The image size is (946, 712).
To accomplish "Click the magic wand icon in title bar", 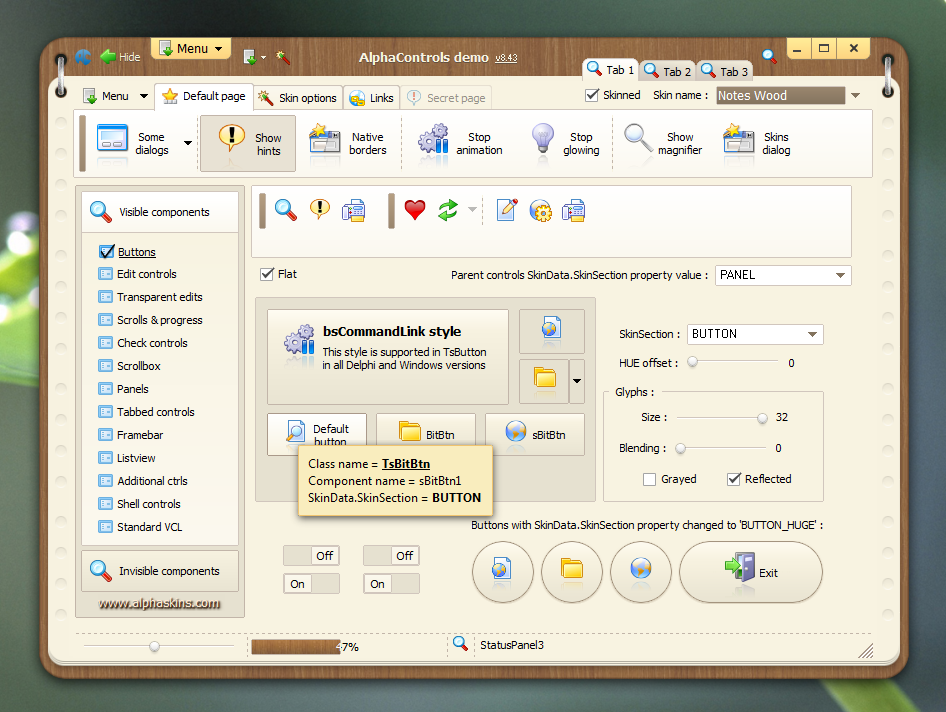I will click(282, 57).
